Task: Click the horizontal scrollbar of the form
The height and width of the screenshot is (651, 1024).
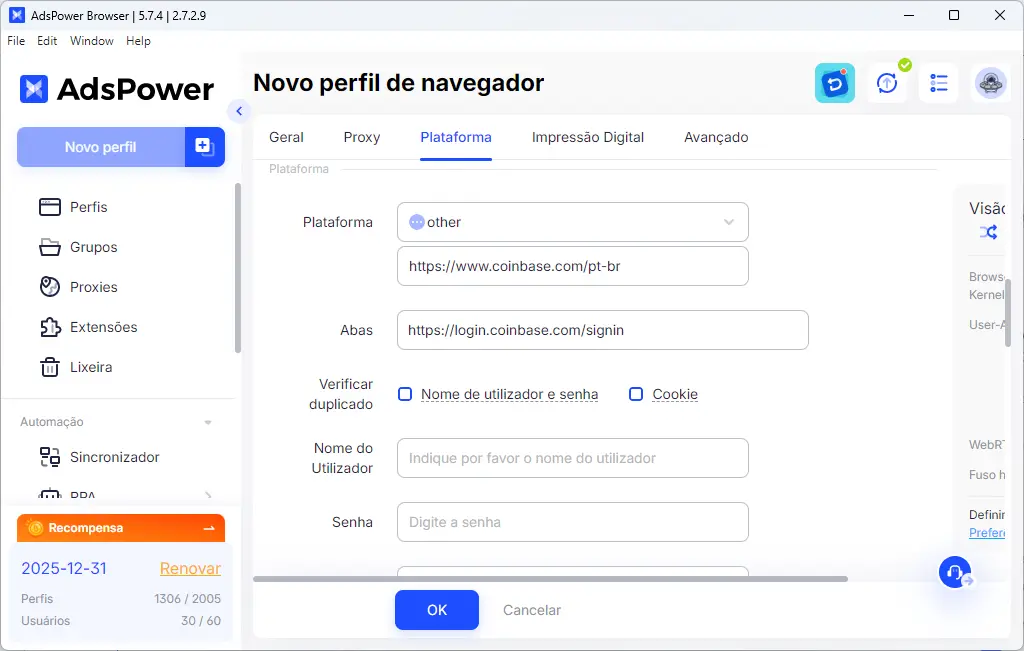Action: [x=551, y=579]
